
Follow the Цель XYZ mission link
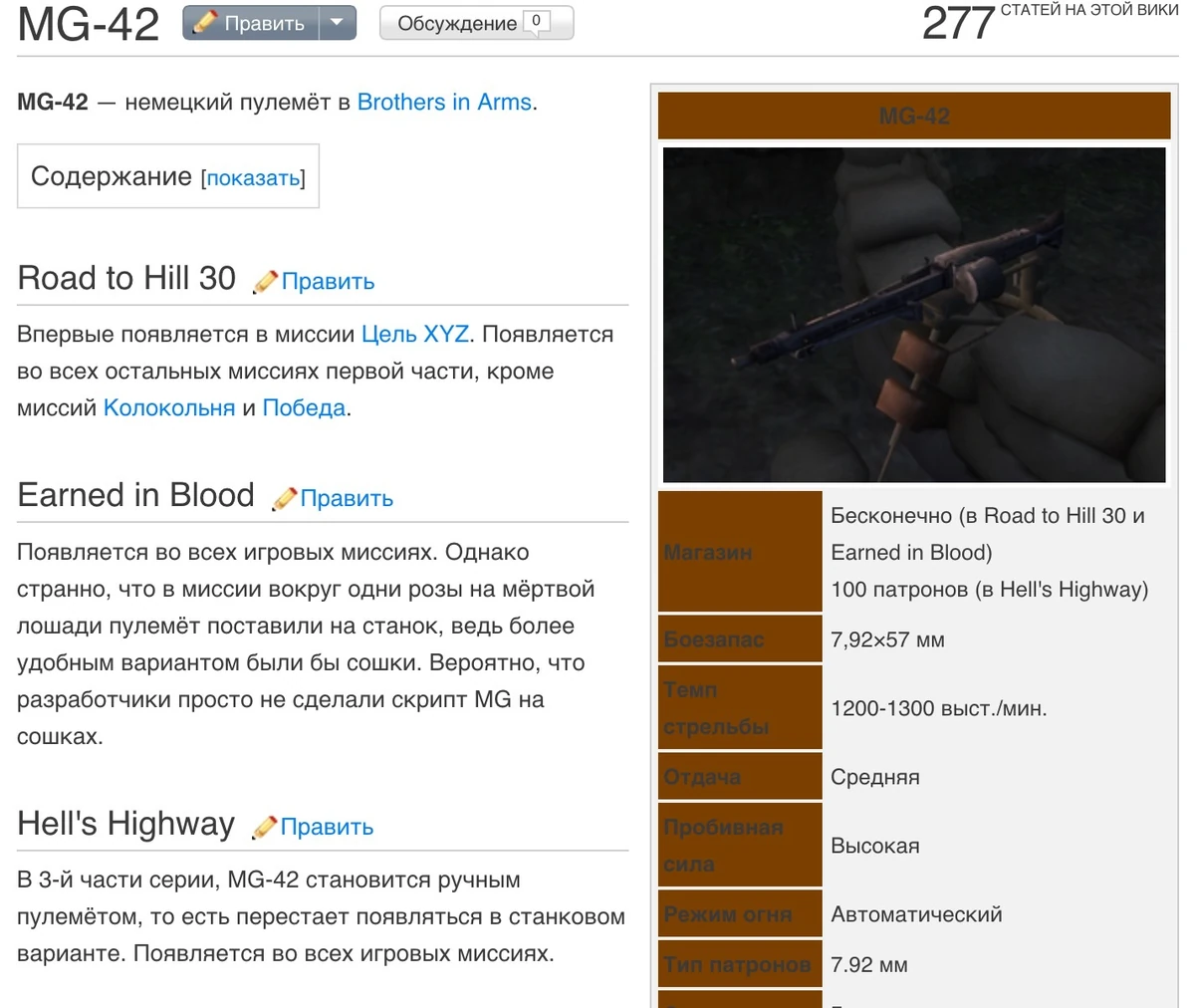tap(414, 334)
